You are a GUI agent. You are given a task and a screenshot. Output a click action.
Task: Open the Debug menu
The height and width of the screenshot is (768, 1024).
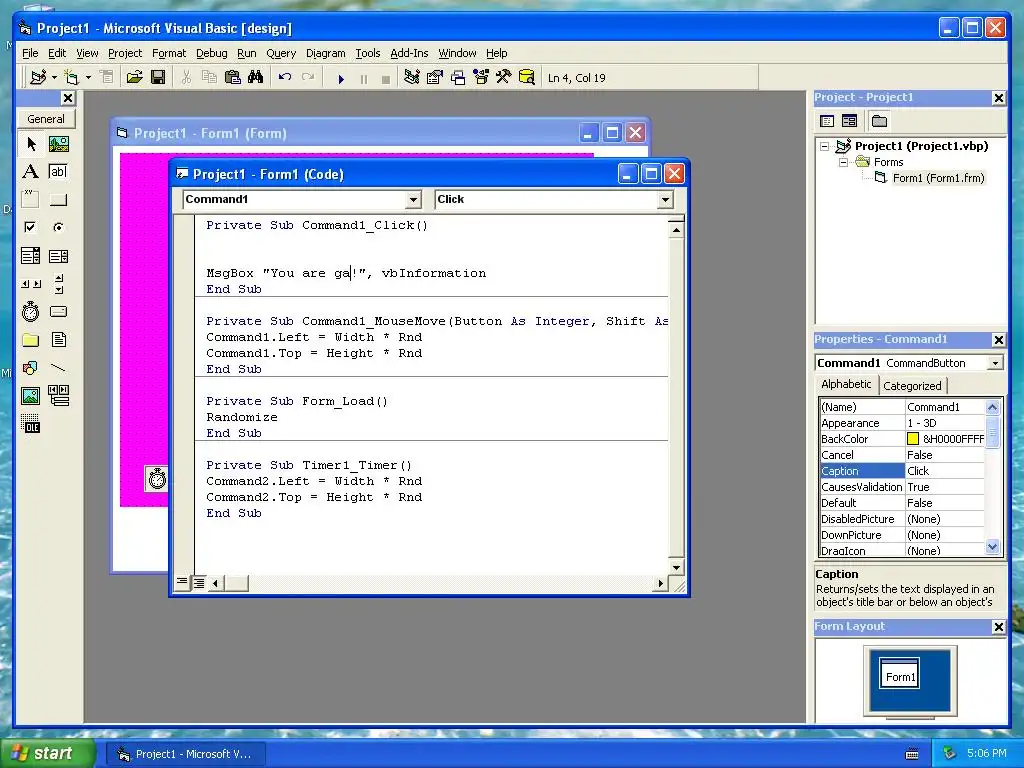click(x=212, y=53)
